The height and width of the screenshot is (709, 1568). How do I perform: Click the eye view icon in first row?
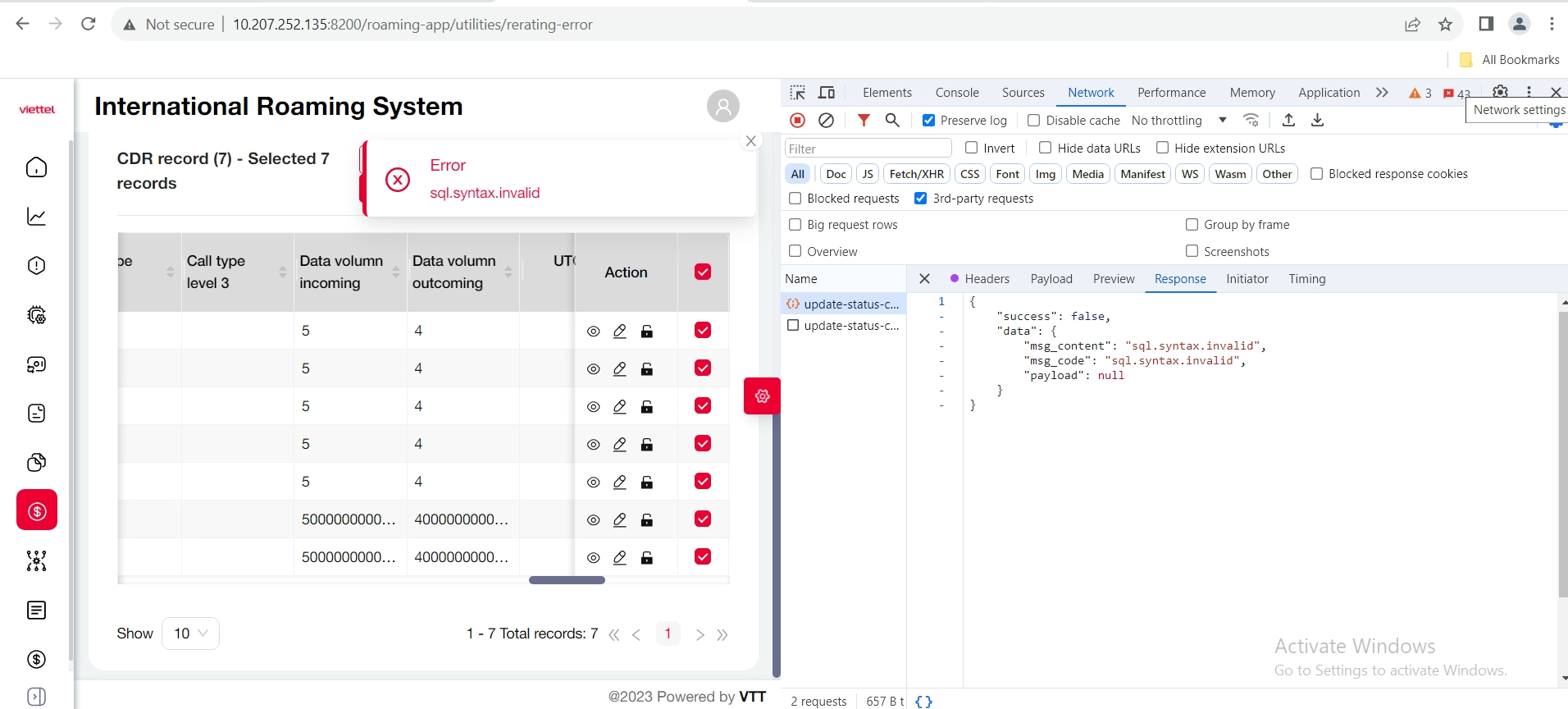(594, 332)
